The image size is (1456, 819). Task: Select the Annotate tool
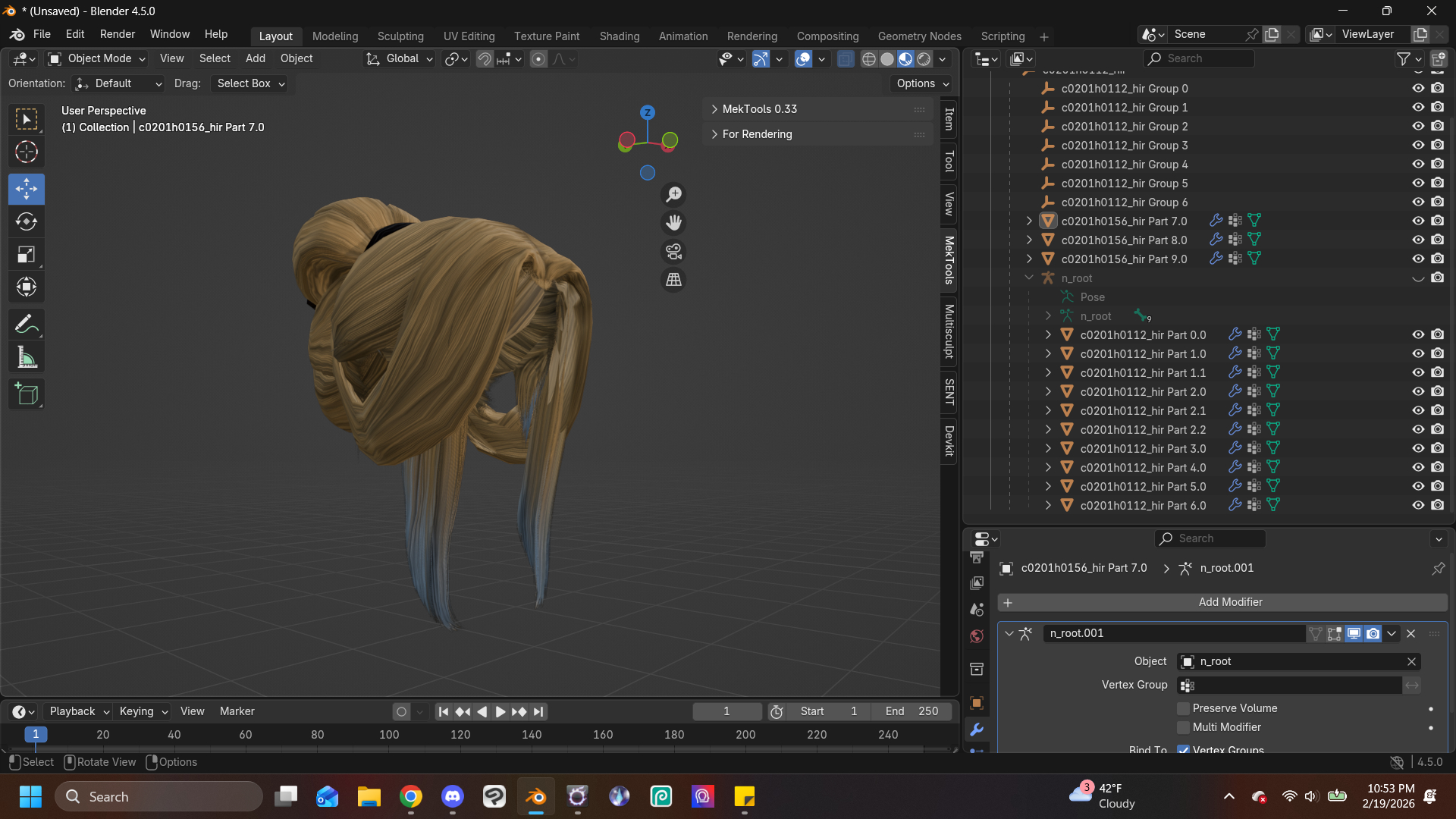pyautogui.click(x=27, y=325)
